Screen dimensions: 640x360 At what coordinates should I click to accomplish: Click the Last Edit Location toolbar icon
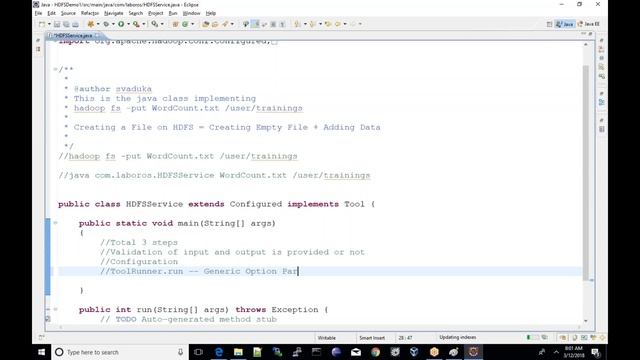coord(328,24)
